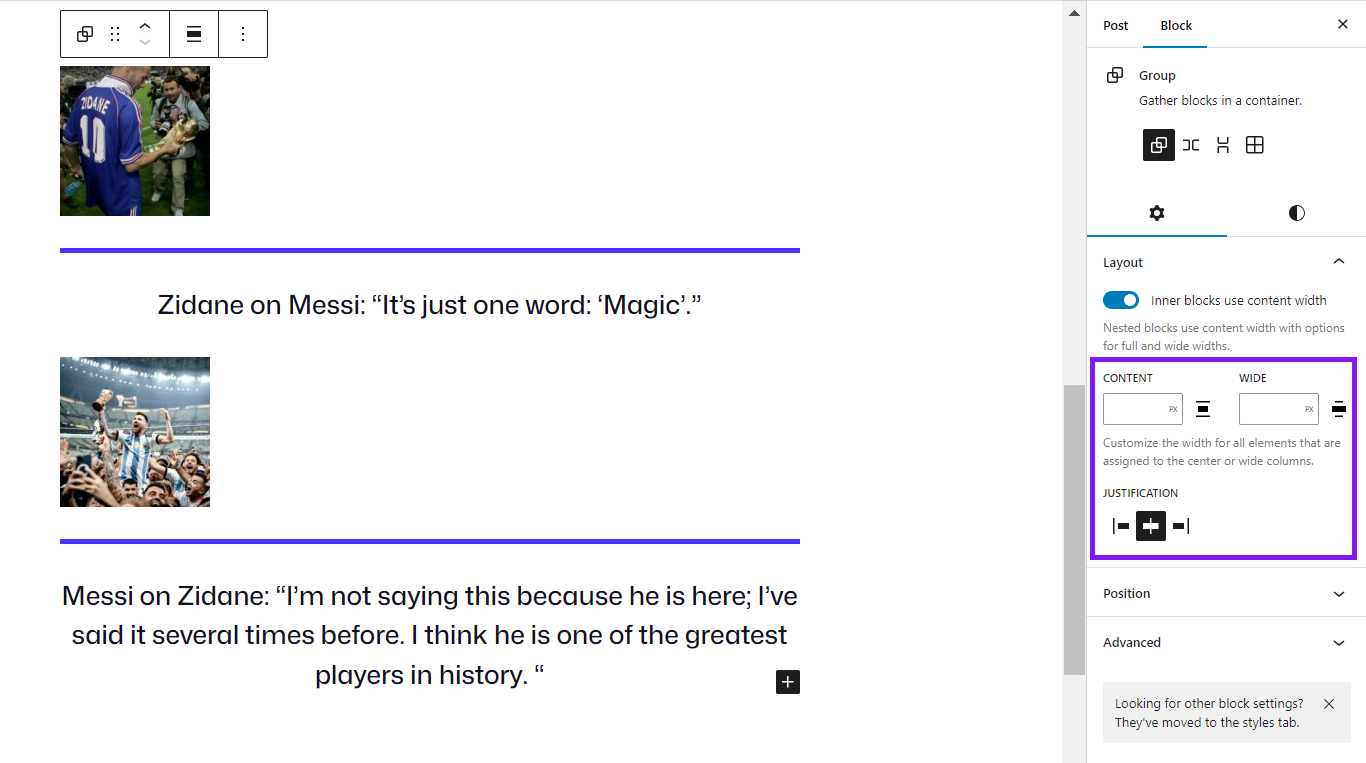
Task: Justify items right
Action: pyautogui.click(x=1181, y=526)
